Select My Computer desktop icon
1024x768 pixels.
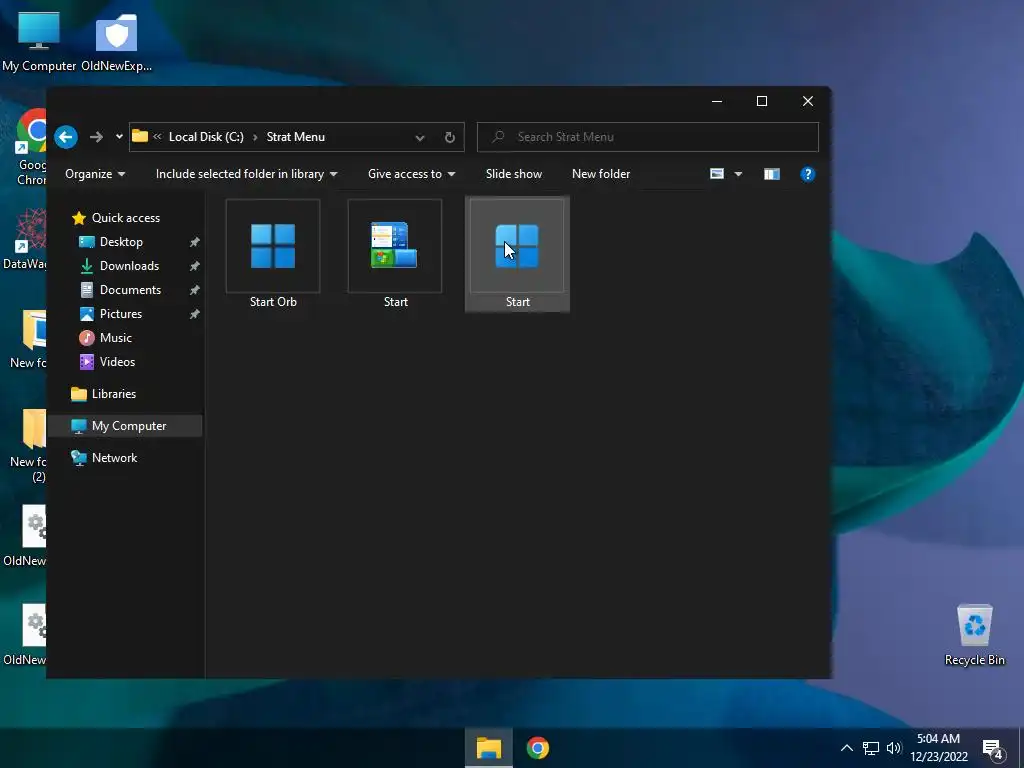39,40
